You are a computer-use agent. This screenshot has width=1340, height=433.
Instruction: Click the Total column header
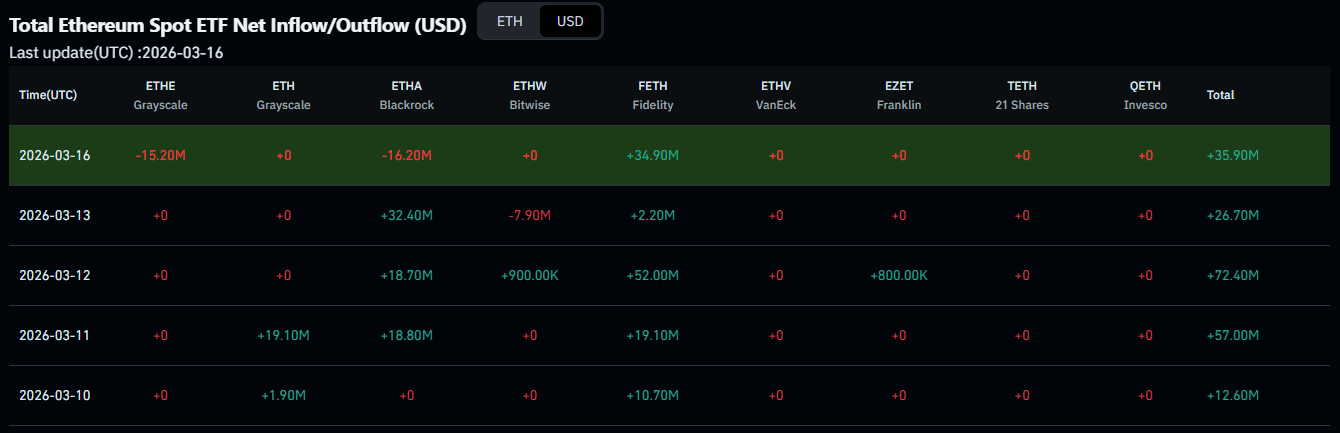tap(1220, 95)
